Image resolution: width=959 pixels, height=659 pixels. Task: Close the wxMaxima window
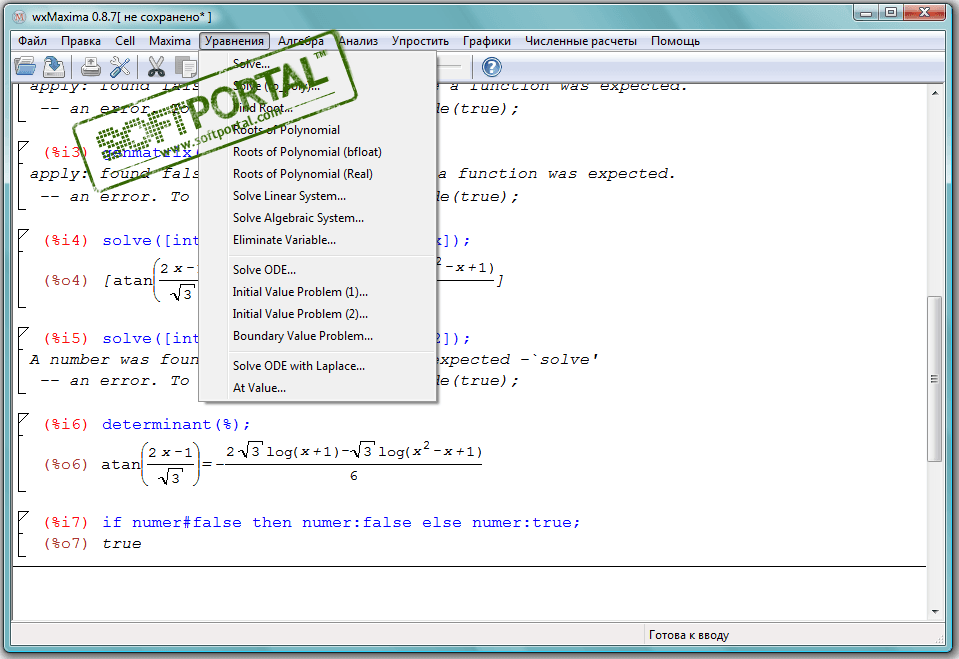tap(925, 13)
